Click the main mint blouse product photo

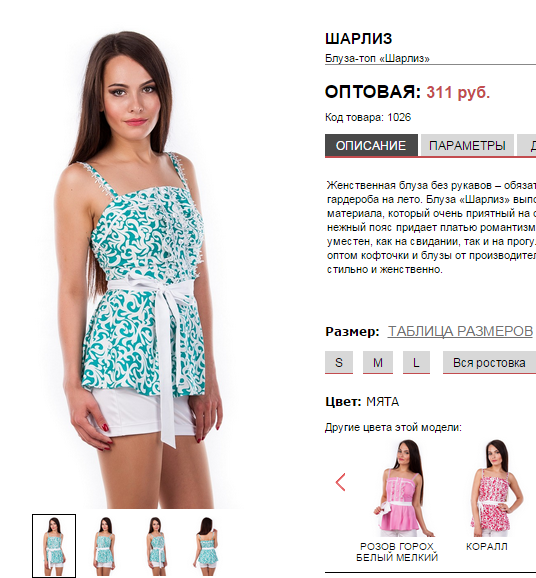(x=138, y=269)
